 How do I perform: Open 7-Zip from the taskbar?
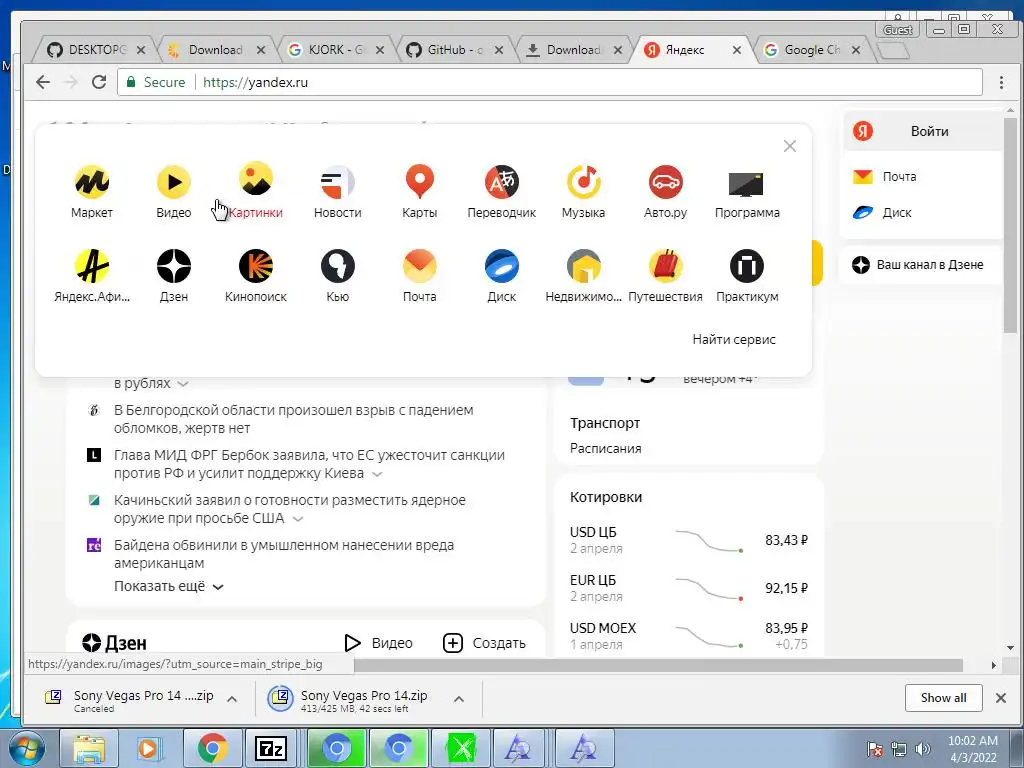(x=271, y=748)
